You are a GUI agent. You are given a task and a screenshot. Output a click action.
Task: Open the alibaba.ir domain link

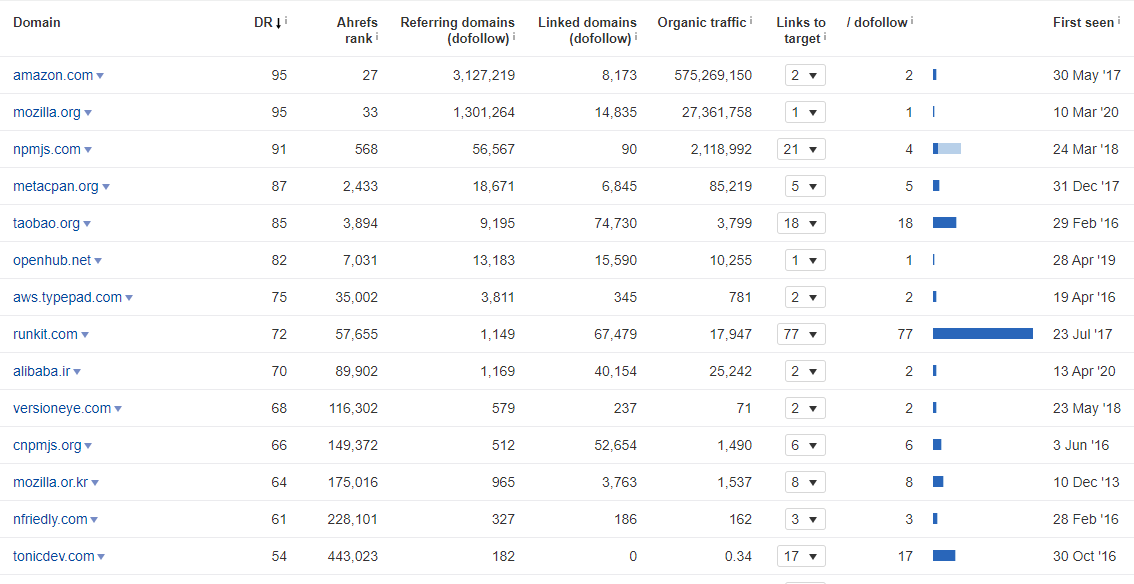click(x=41, y=371)
